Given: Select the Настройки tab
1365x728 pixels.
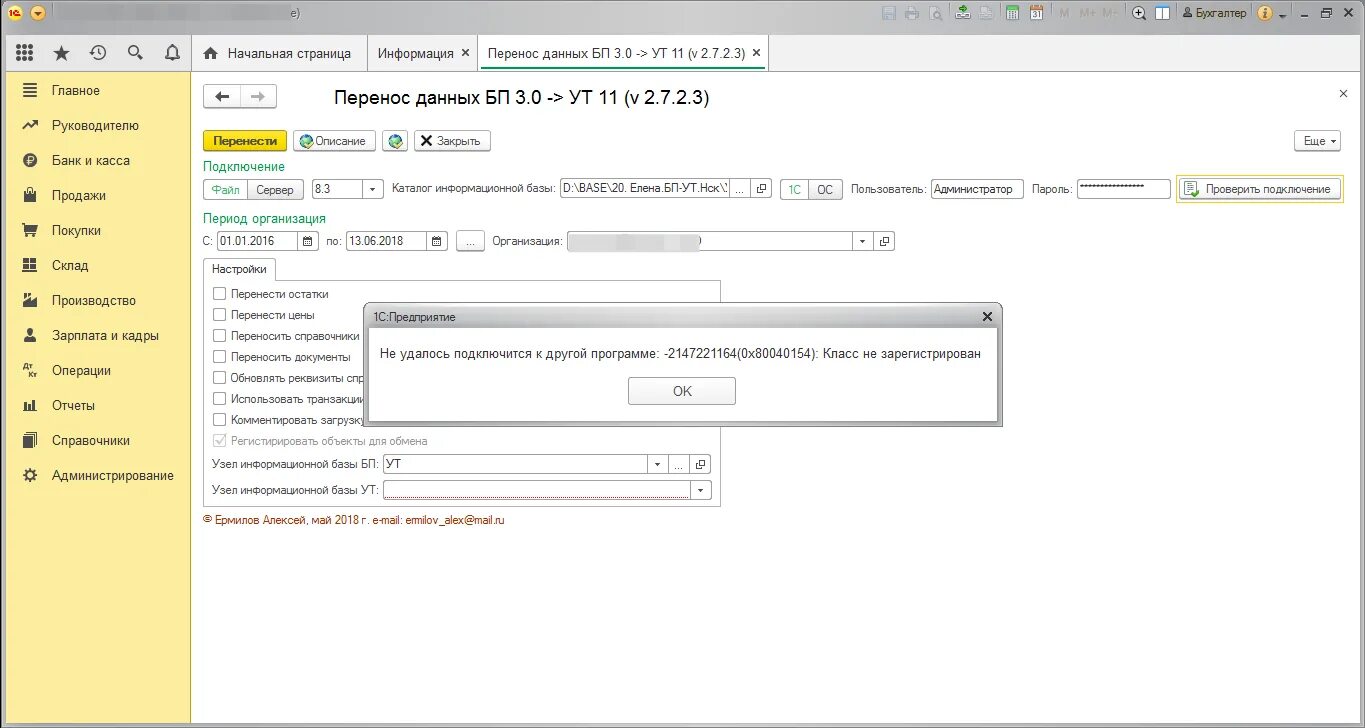Looking at the screenshot, I should pyautogui.click(x=239, y=269).
